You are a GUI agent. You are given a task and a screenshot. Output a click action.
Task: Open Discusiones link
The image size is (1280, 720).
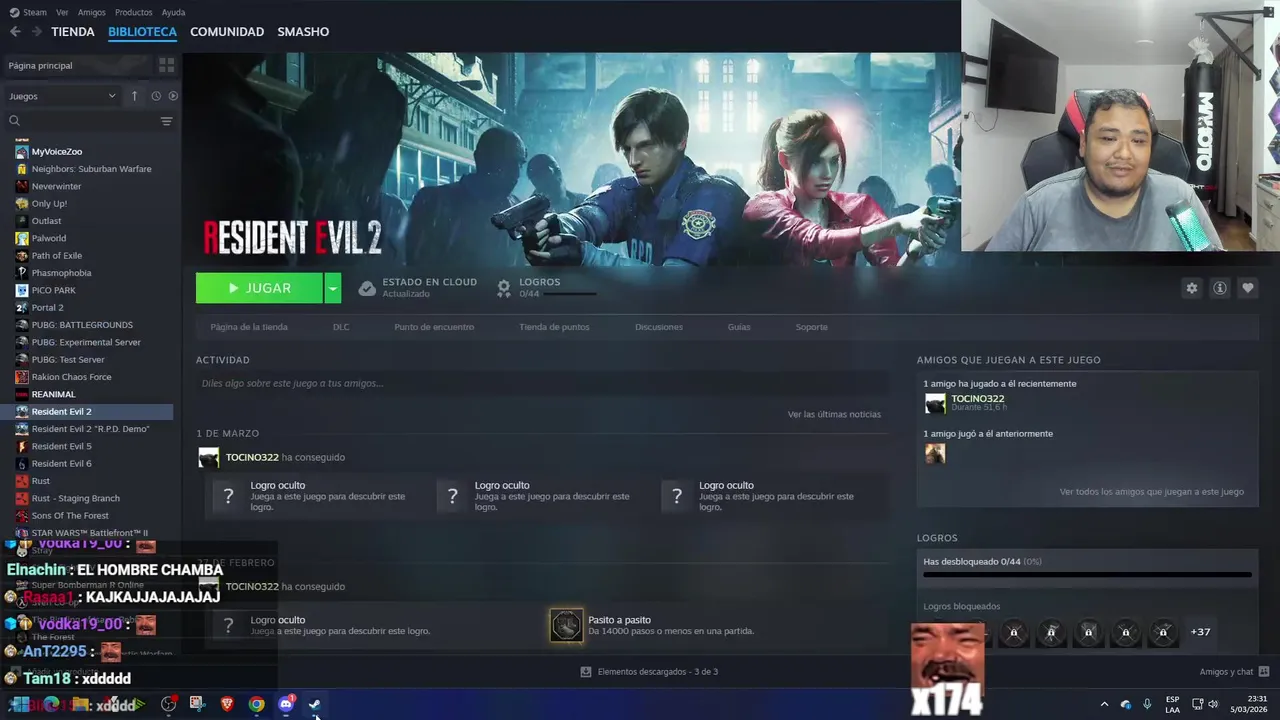coord(659,327)
